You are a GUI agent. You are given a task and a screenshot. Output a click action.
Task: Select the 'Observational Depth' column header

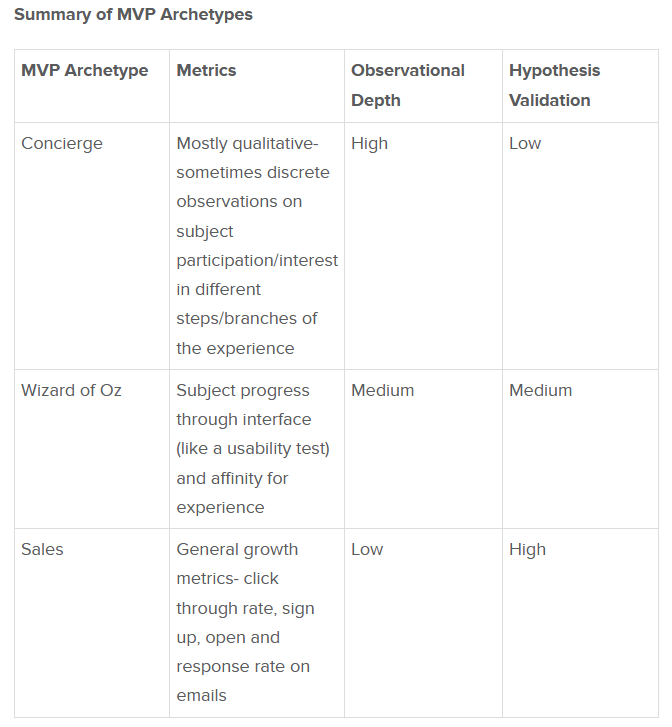pyautogui.click(x=407, y=85)
